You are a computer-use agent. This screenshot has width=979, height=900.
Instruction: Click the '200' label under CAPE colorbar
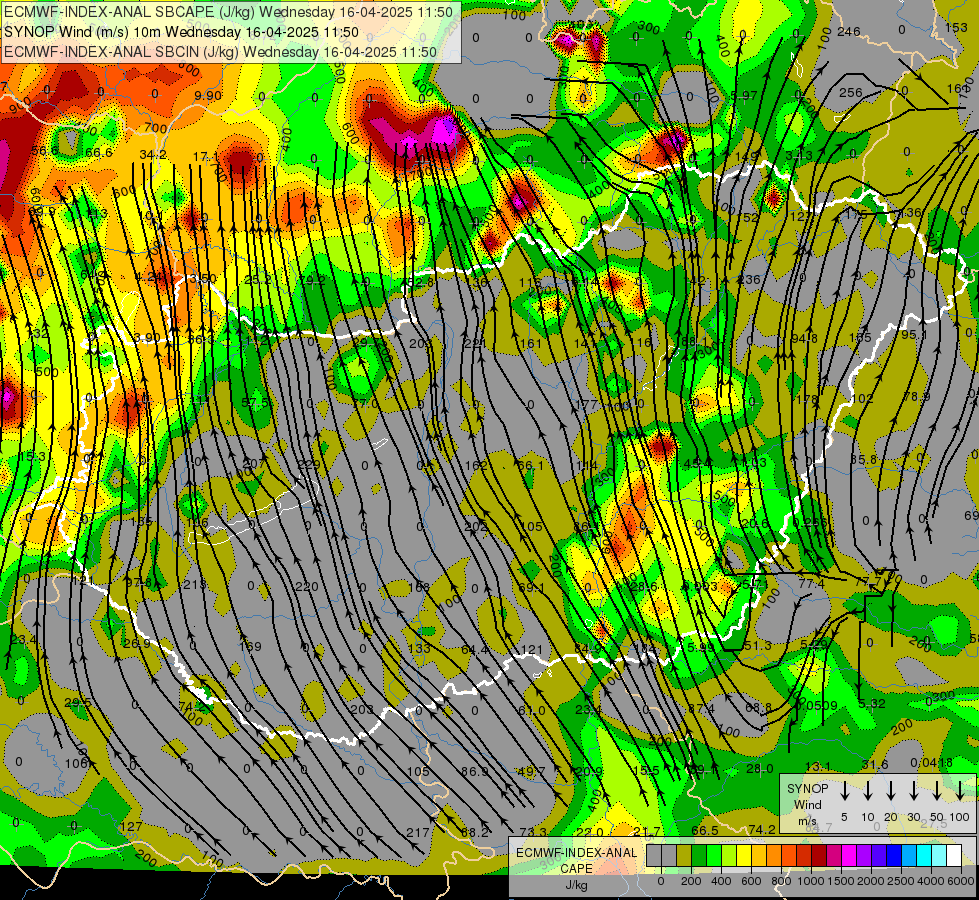[691, 881]
